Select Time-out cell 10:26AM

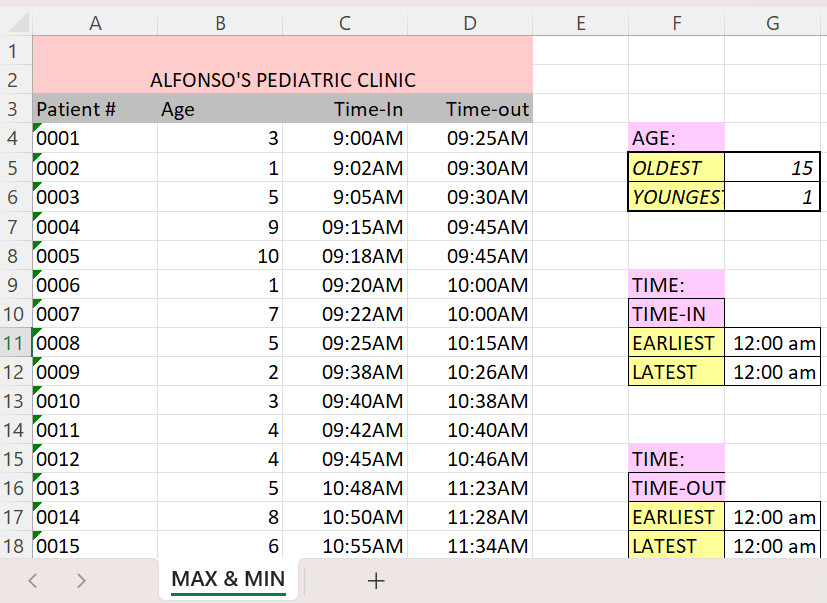(470, 372)
